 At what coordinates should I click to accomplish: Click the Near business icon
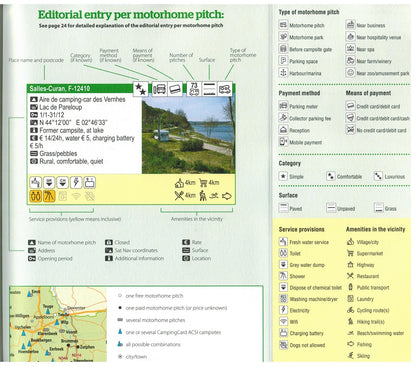pyautogui.click(x=350, y=25)
